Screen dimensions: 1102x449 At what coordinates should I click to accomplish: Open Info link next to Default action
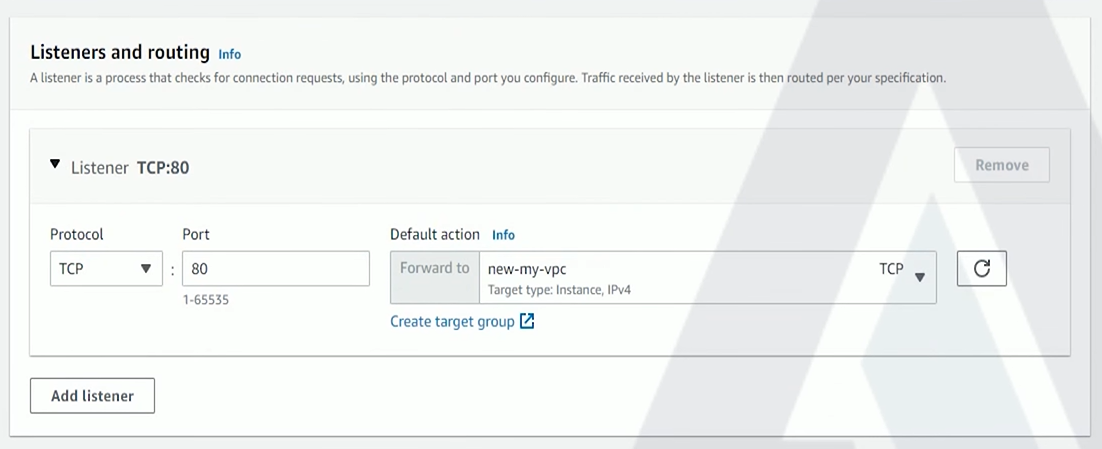pyautogui.click(x=503, y=235)
